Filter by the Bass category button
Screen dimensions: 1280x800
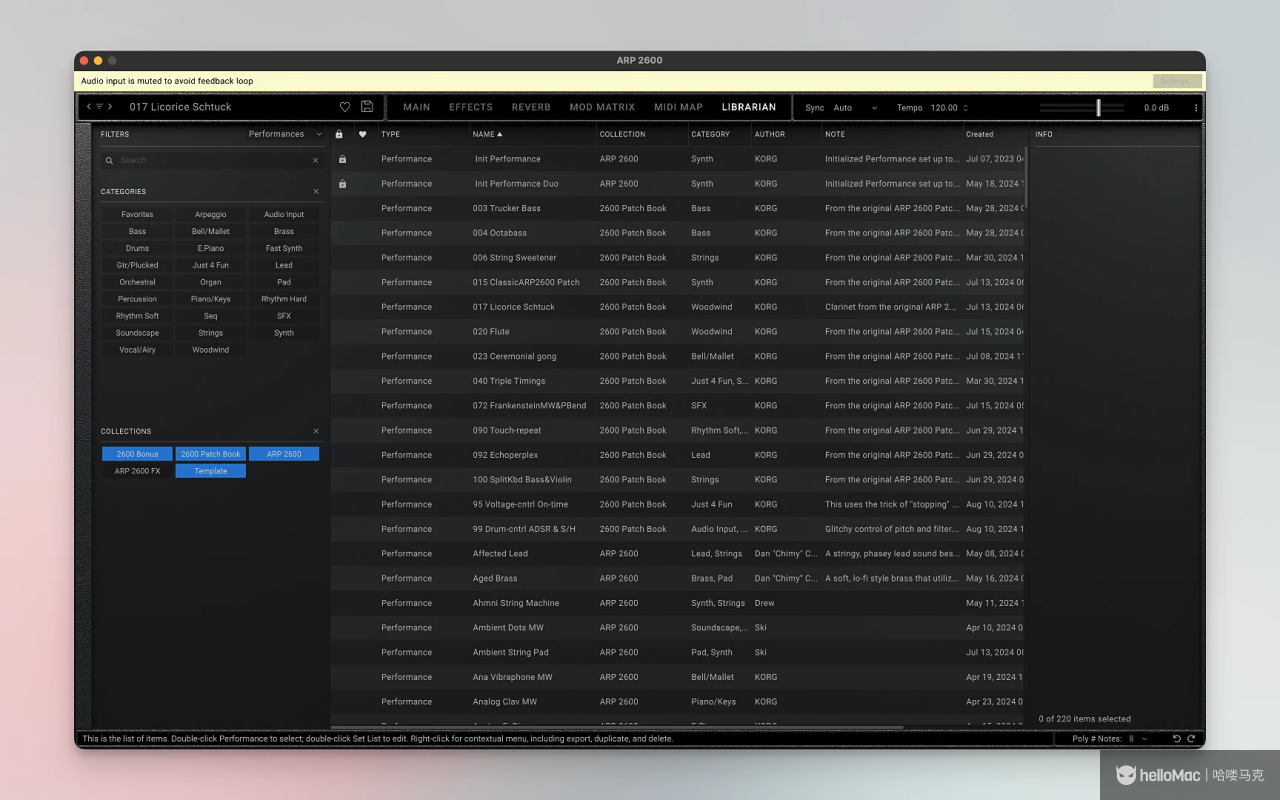(137, 231)
